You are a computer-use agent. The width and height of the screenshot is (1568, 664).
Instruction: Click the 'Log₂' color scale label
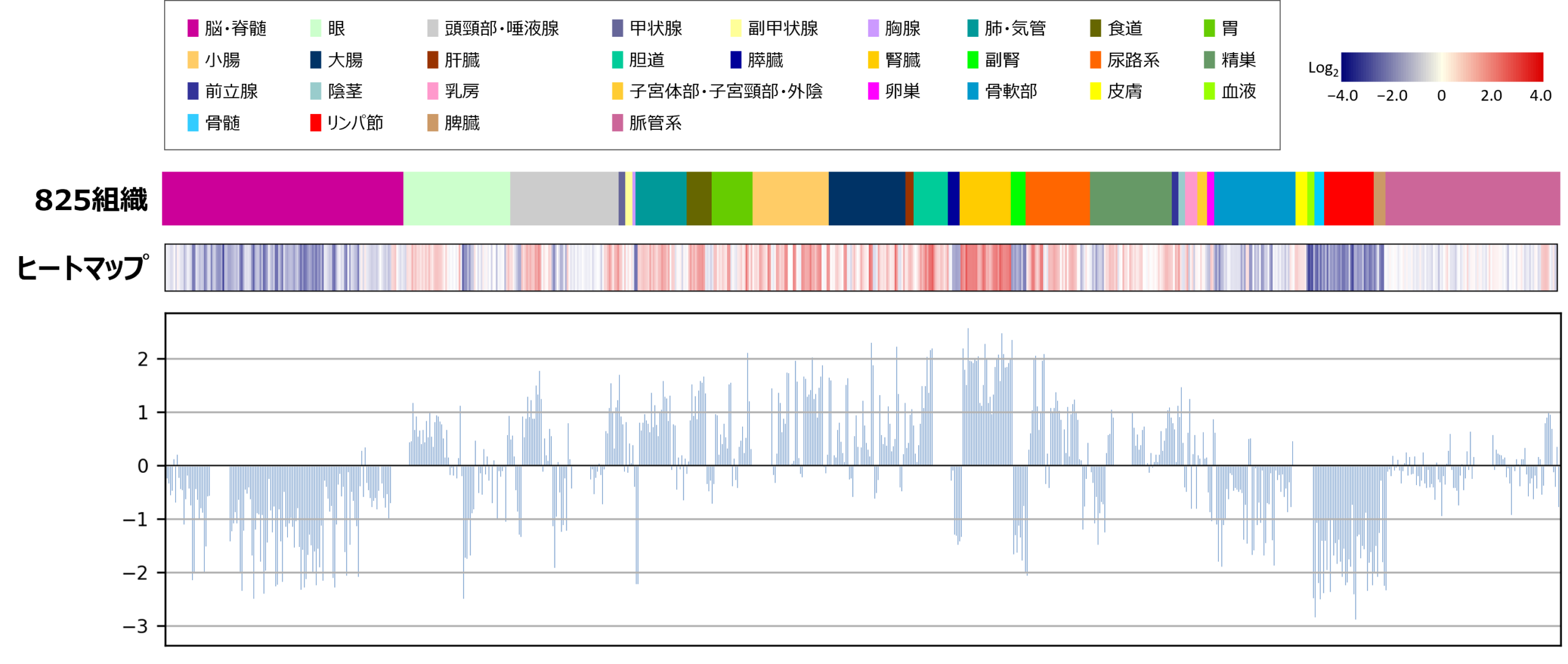pos(1323,69)
